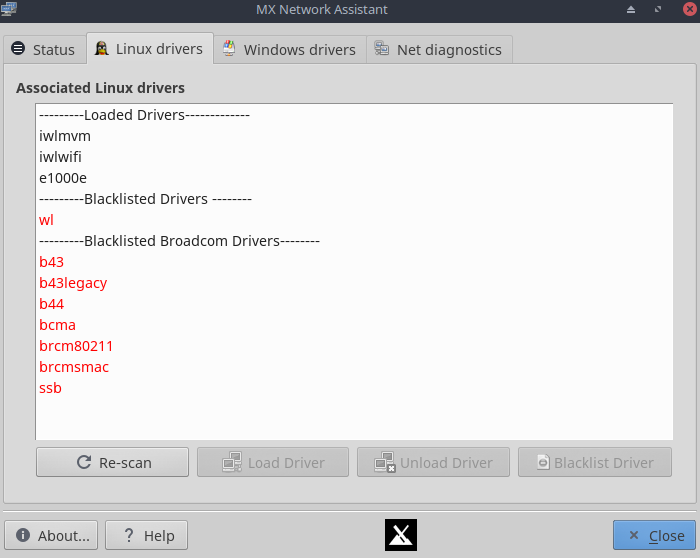
Task: Click the question mark icon on Help
Action: coord(129,535)
